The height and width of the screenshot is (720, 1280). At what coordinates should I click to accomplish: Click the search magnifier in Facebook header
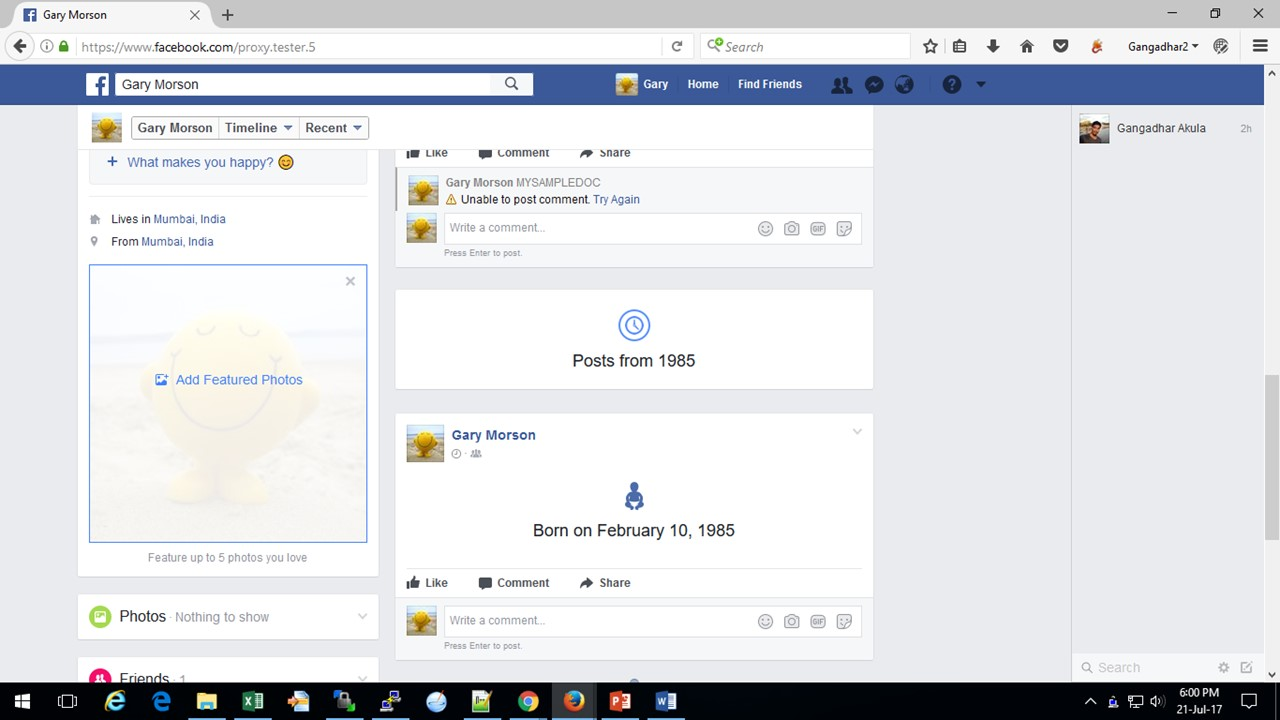(512, 84)
